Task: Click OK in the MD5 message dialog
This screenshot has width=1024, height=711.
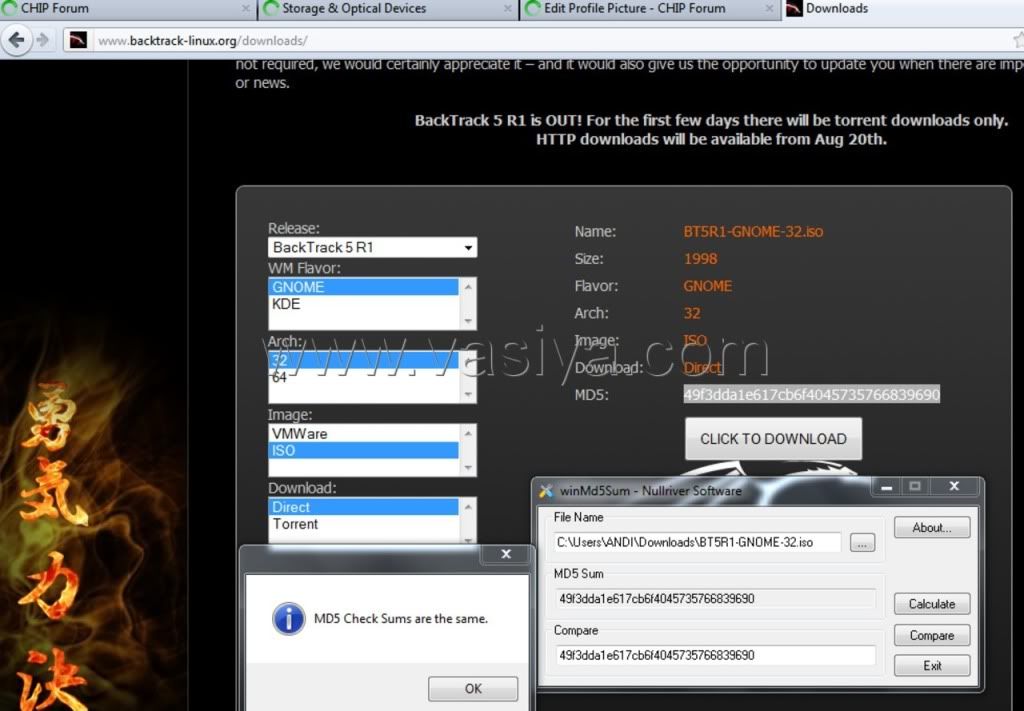Action: (473, 688)
